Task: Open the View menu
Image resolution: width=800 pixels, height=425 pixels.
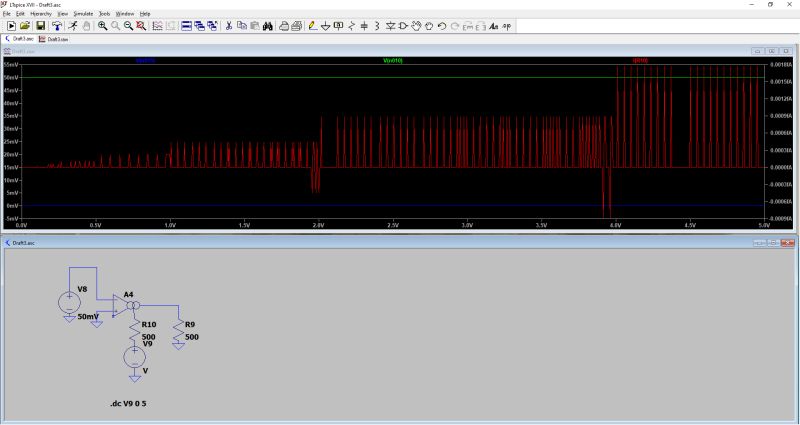Action: 63,14
